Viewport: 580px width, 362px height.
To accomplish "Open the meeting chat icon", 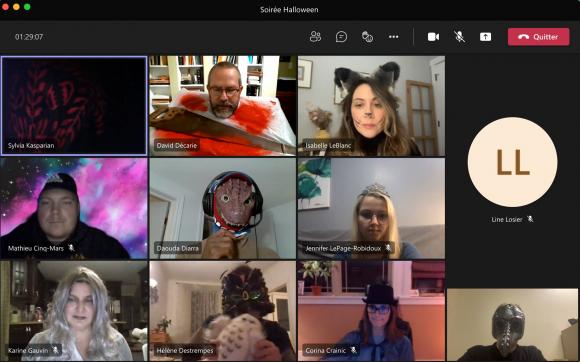I will pos(341,37).
